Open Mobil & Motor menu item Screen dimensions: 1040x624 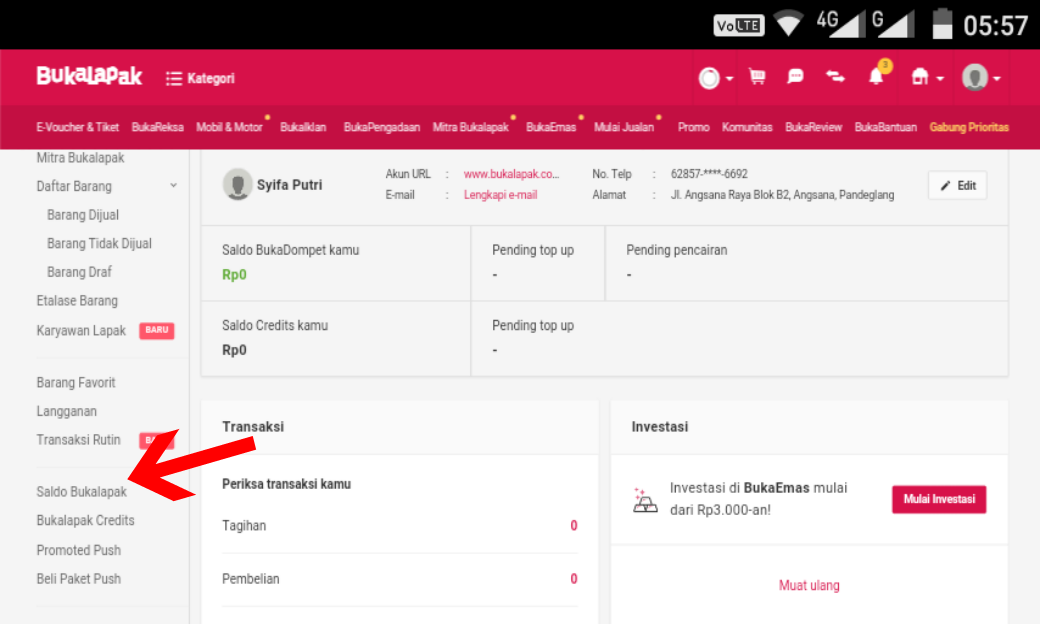tap(229, 127)
